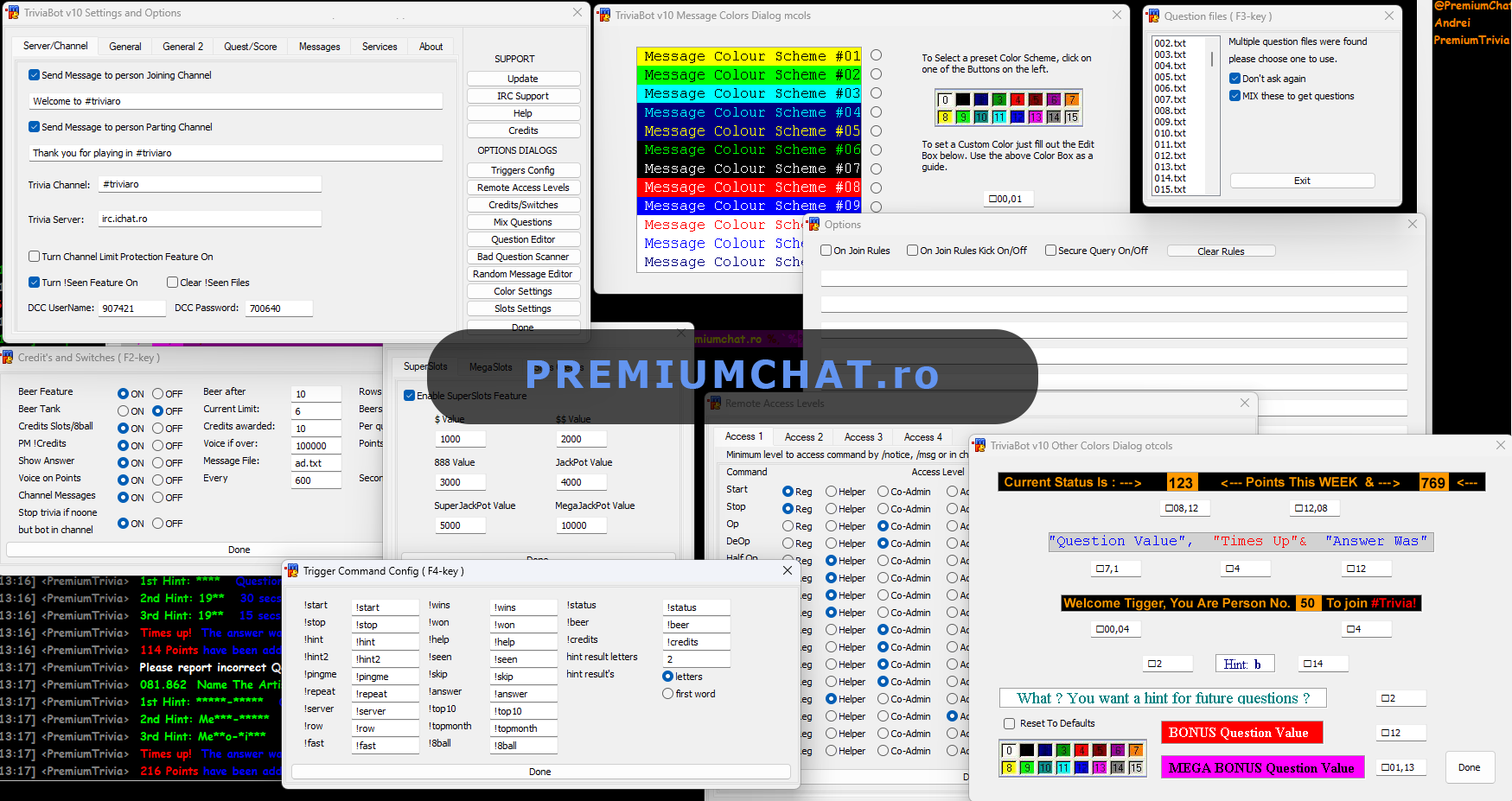Uncheck Send Message to person Joining Channel
Screen dimensions: 1512x801
point(34,75)
